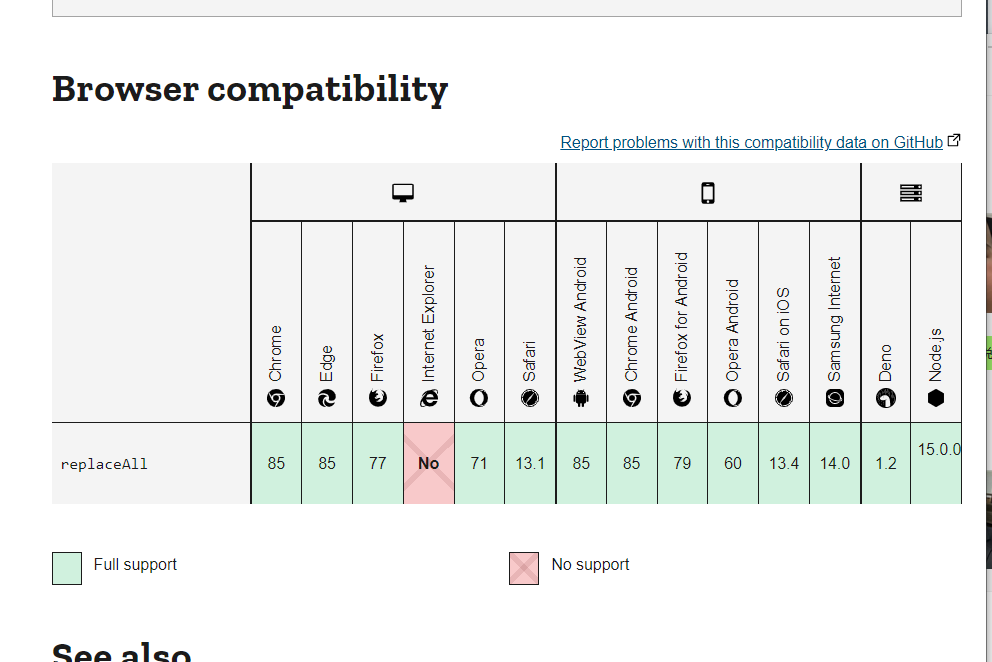992x662 pixels.
Task: Click the Internet Explorer icon
Action: (428, 397)
